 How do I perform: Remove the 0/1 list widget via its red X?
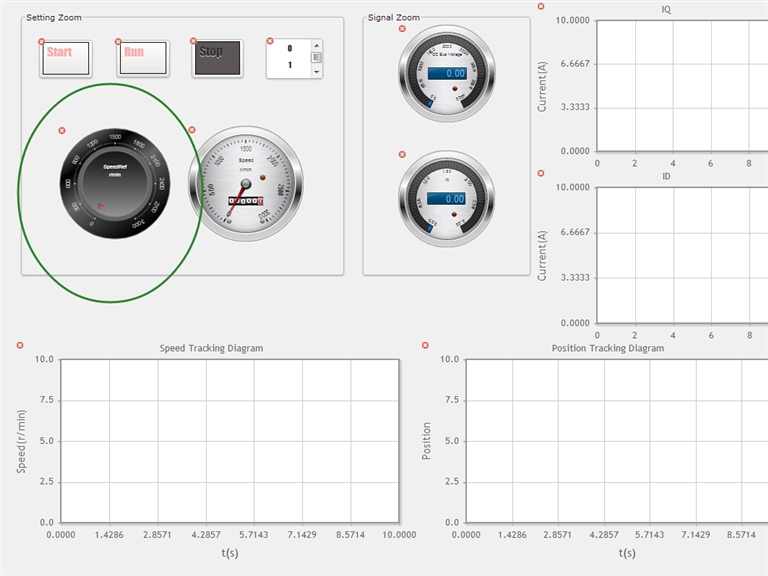pyautogui.click(x=270, y=41)
